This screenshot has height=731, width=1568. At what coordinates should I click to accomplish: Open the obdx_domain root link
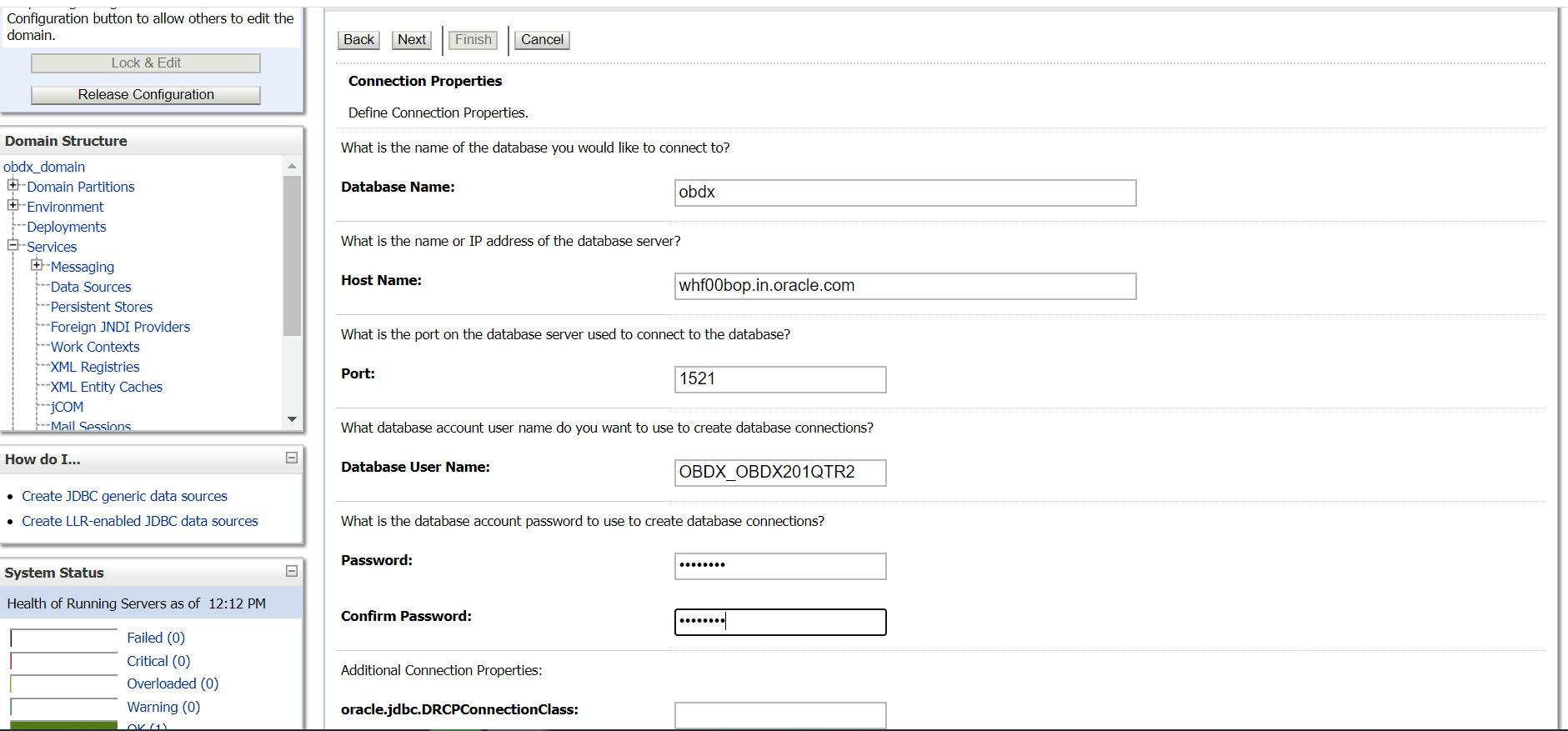44,167
